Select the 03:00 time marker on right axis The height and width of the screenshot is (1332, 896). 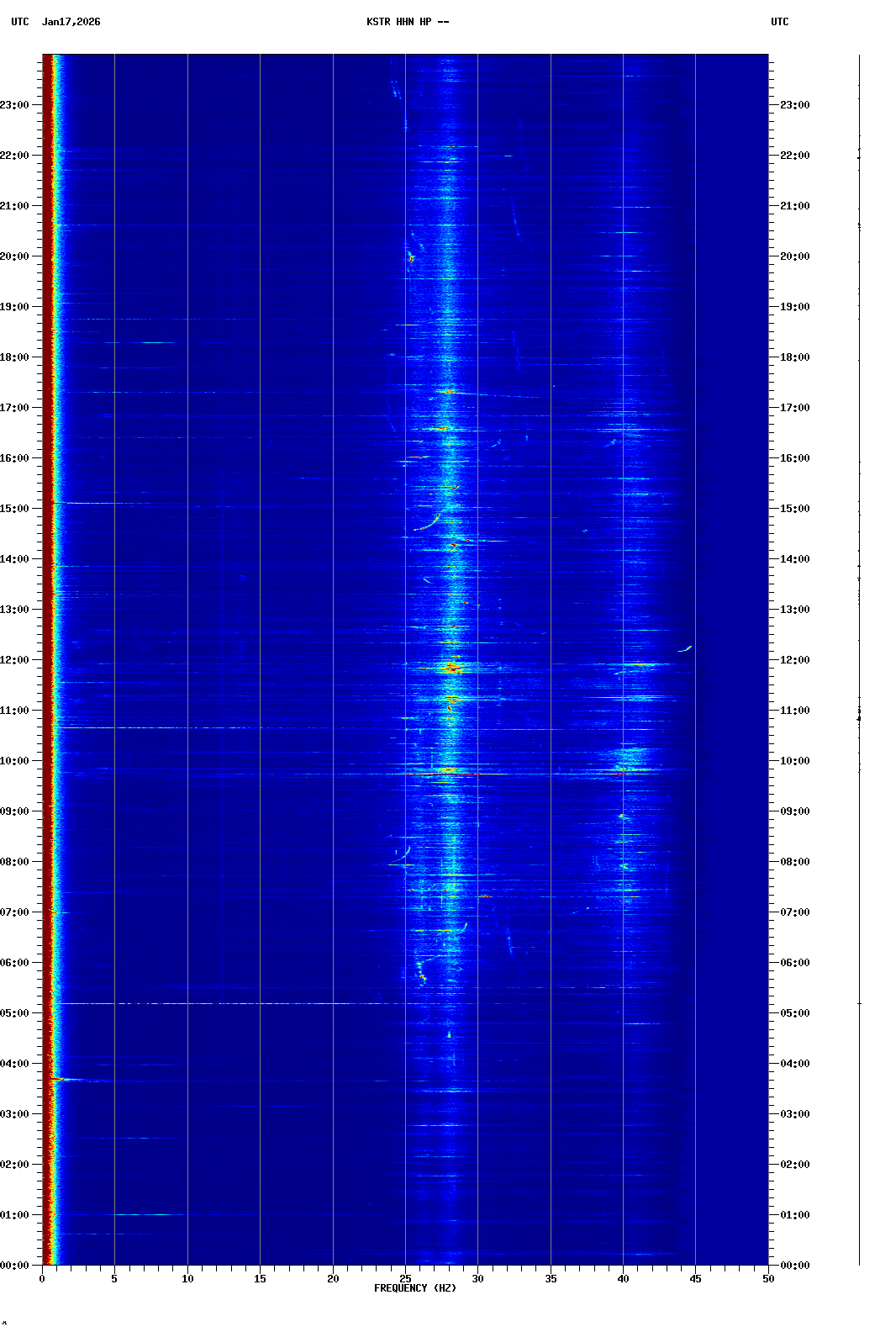coord(794,1114)
